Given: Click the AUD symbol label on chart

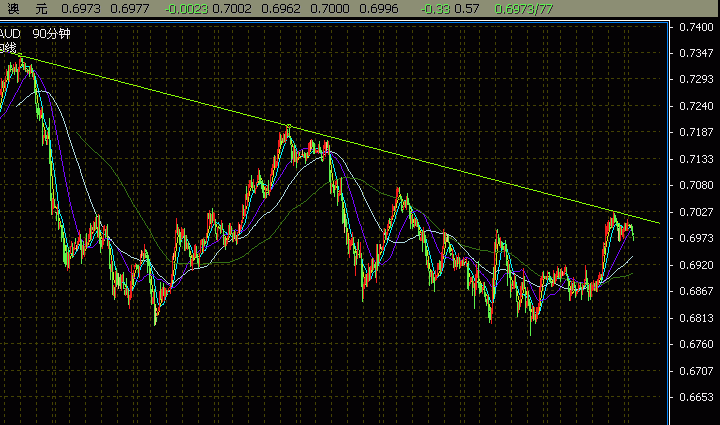Looking at the screenshot, I should click(x=10, y=34).
